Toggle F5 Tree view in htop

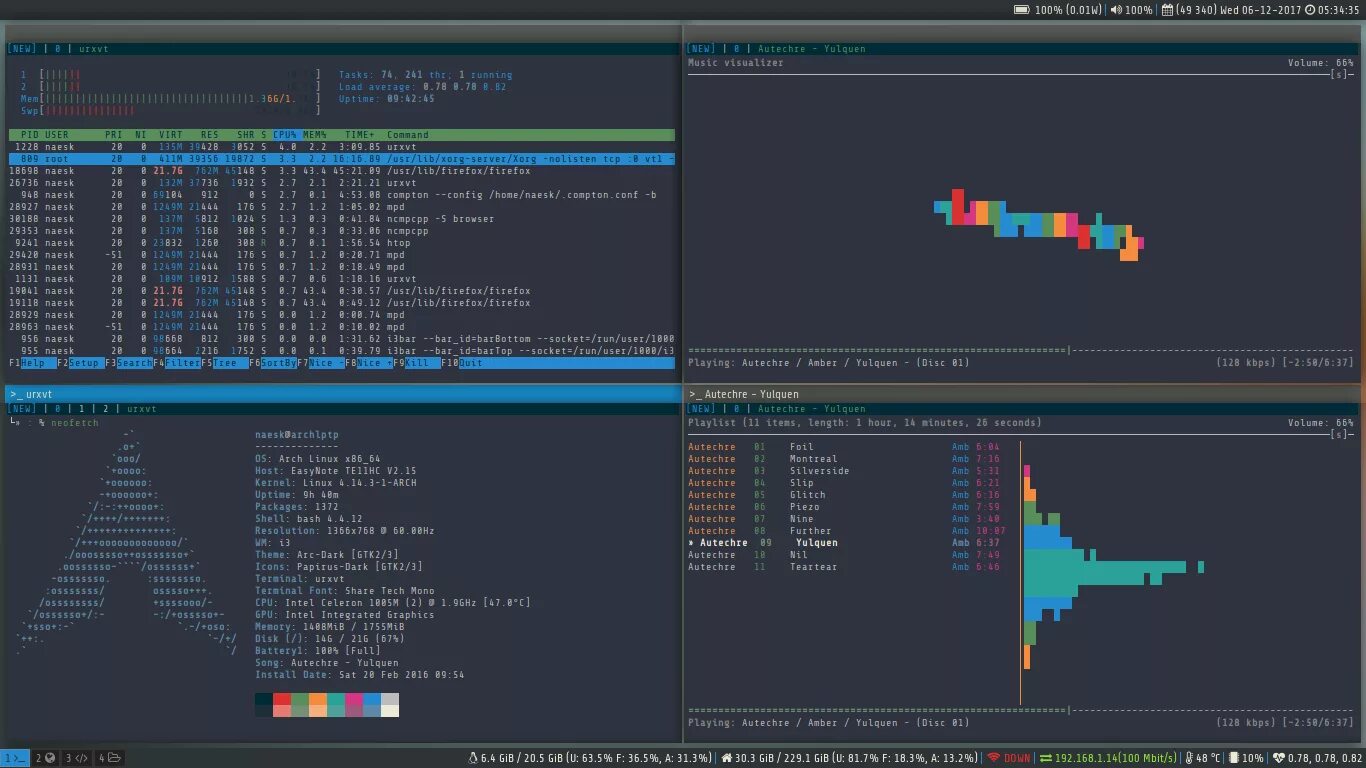point(223,363)
